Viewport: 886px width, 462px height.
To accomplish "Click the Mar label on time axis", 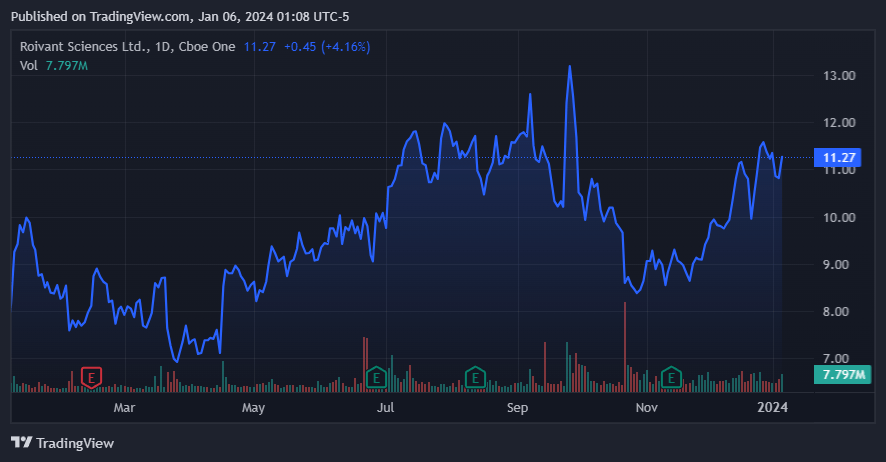I will coord(124,408).
